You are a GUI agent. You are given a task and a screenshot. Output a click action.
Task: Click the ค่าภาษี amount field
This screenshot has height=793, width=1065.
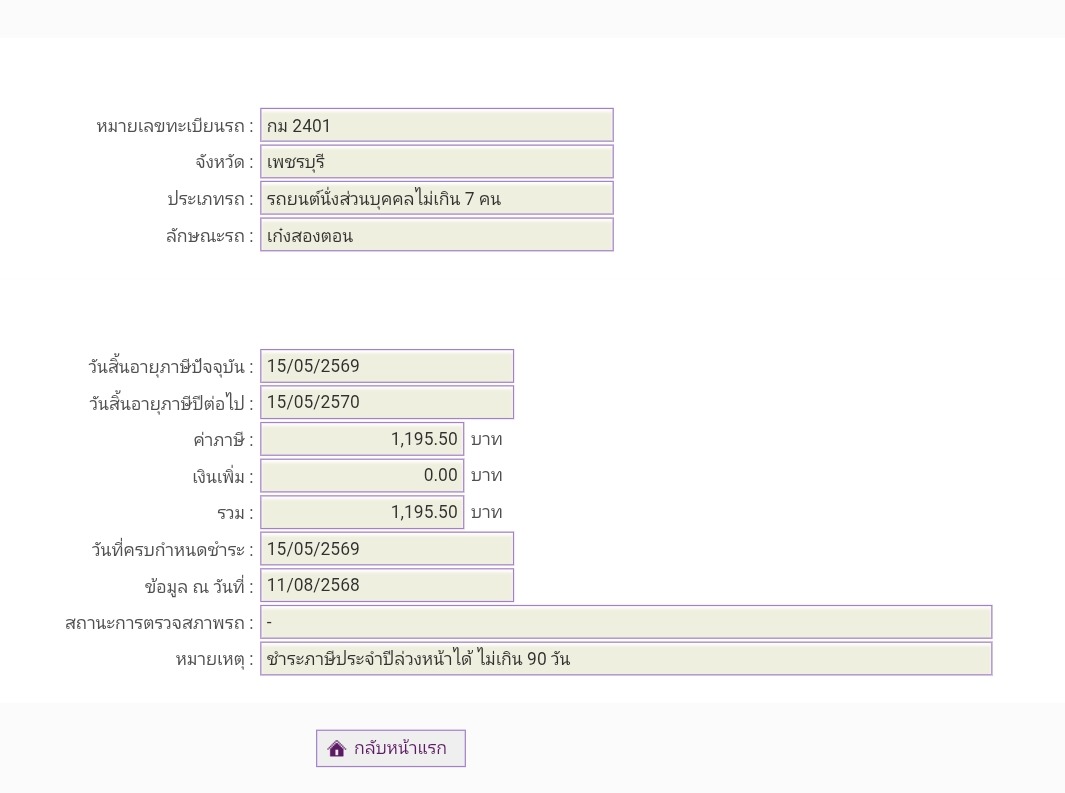pos(362,439)
